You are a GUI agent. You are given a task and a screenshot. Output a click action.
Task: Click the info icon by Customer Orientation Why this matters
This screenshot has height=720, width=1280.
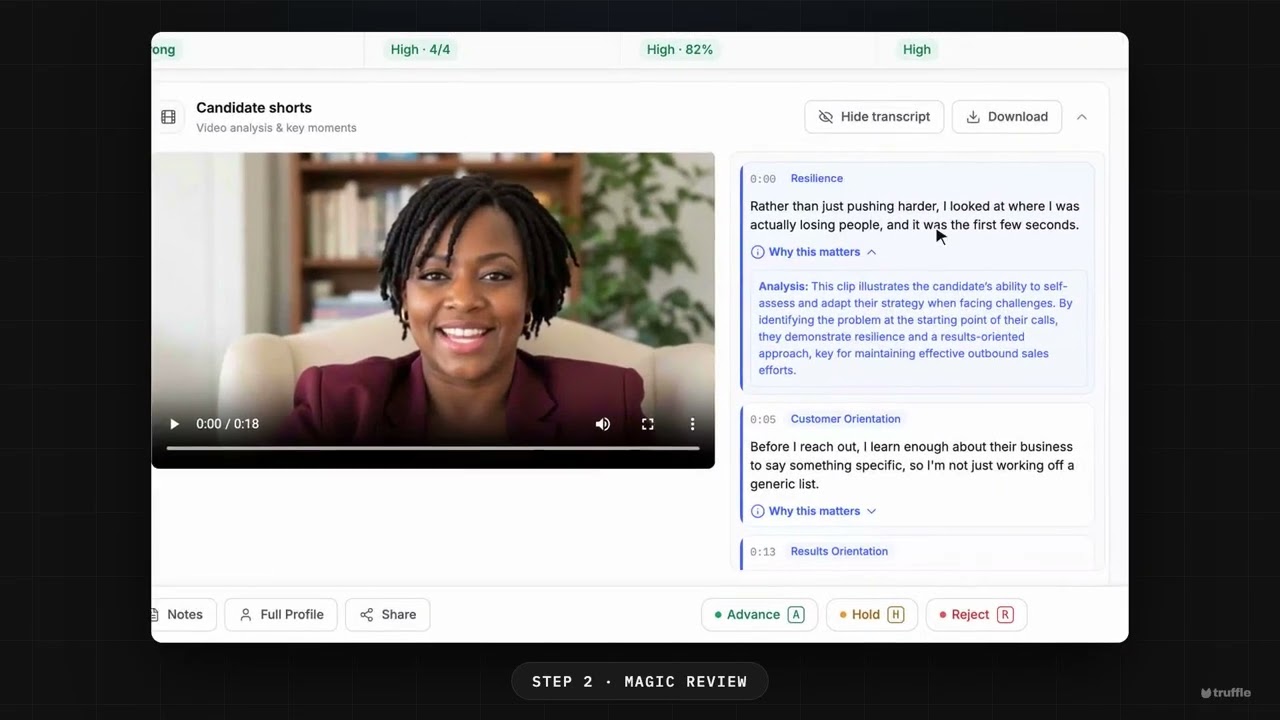(x=758, y=511)
